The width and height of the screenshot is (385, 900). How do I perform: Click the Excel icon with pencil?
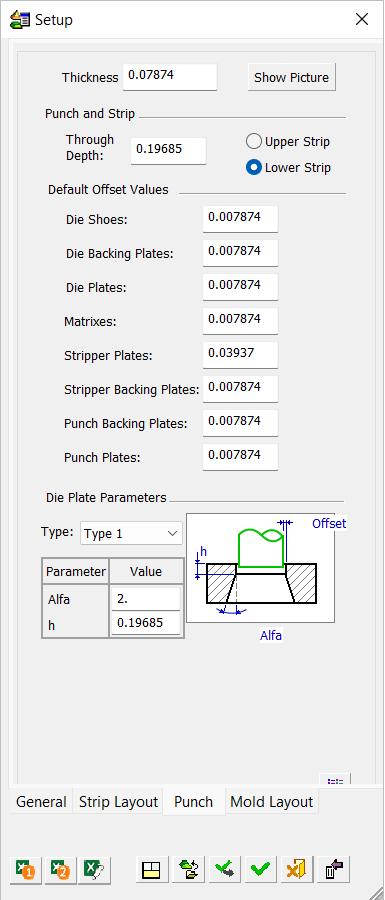coord(95,869)
